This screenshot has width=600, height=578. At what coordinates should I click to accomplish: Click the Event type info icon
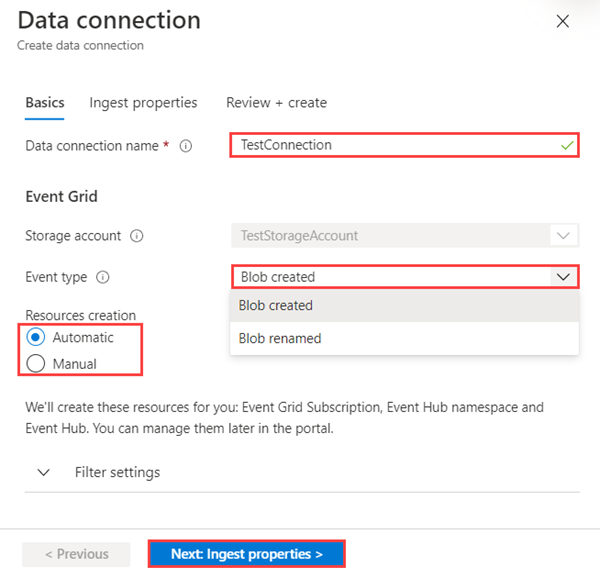(x=103, y=278)
